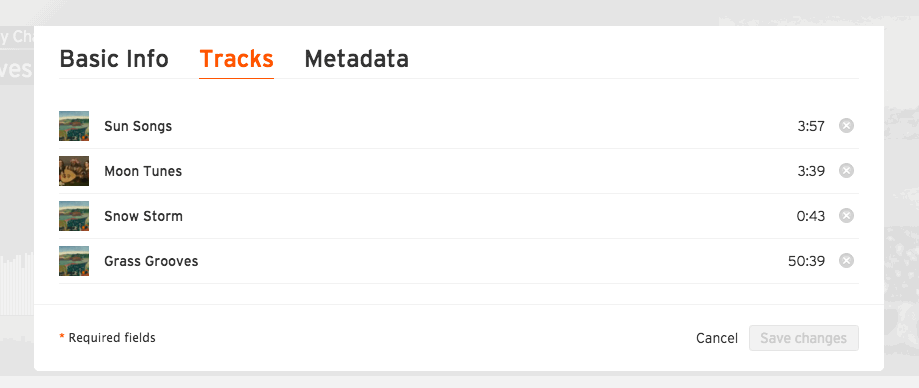Remove the Grass Grooves track
The width and height of the screenshot is (919, 388).
[x=846, y=261]
